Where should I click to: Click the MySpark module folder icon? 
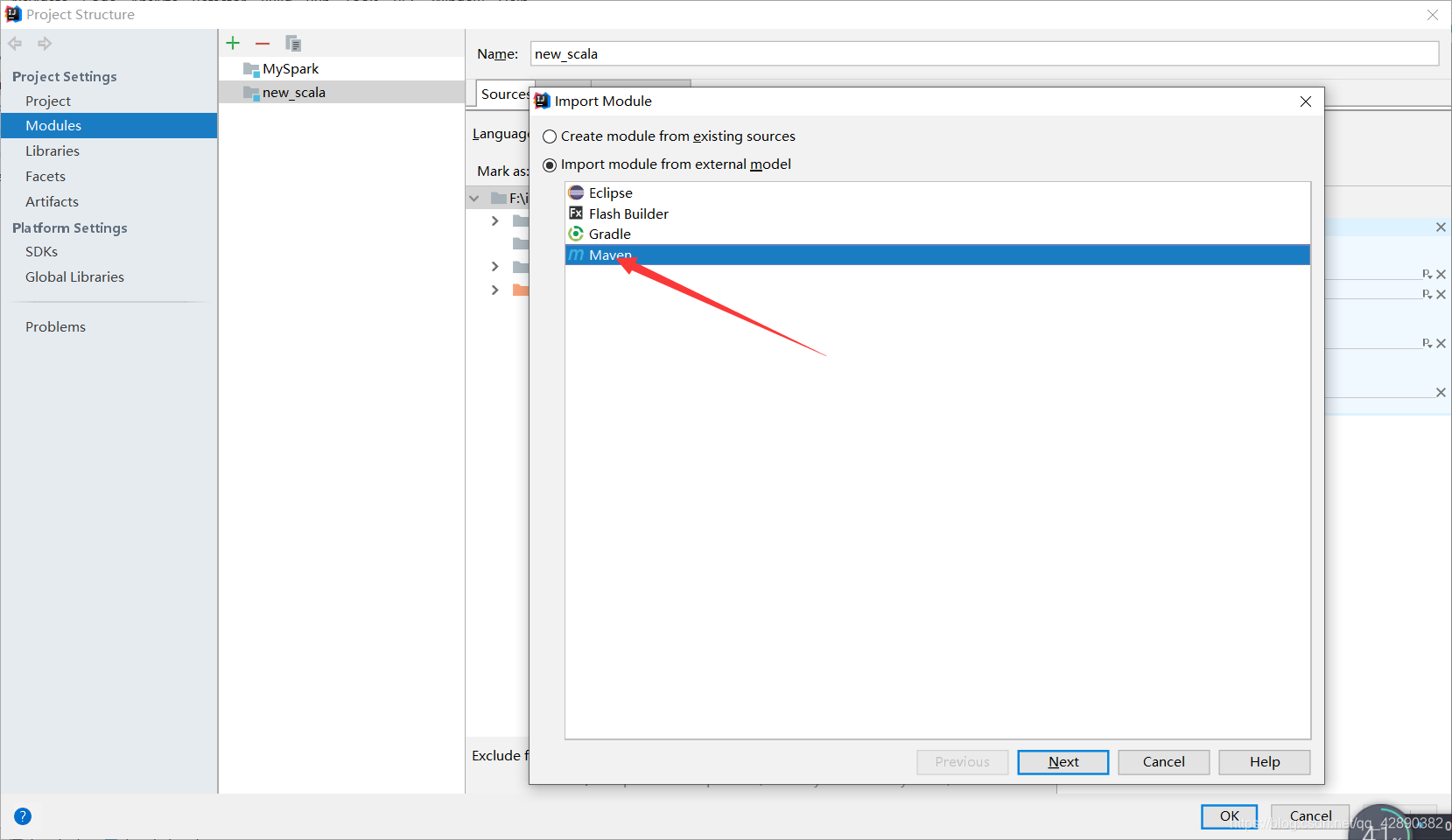point(251,69)
